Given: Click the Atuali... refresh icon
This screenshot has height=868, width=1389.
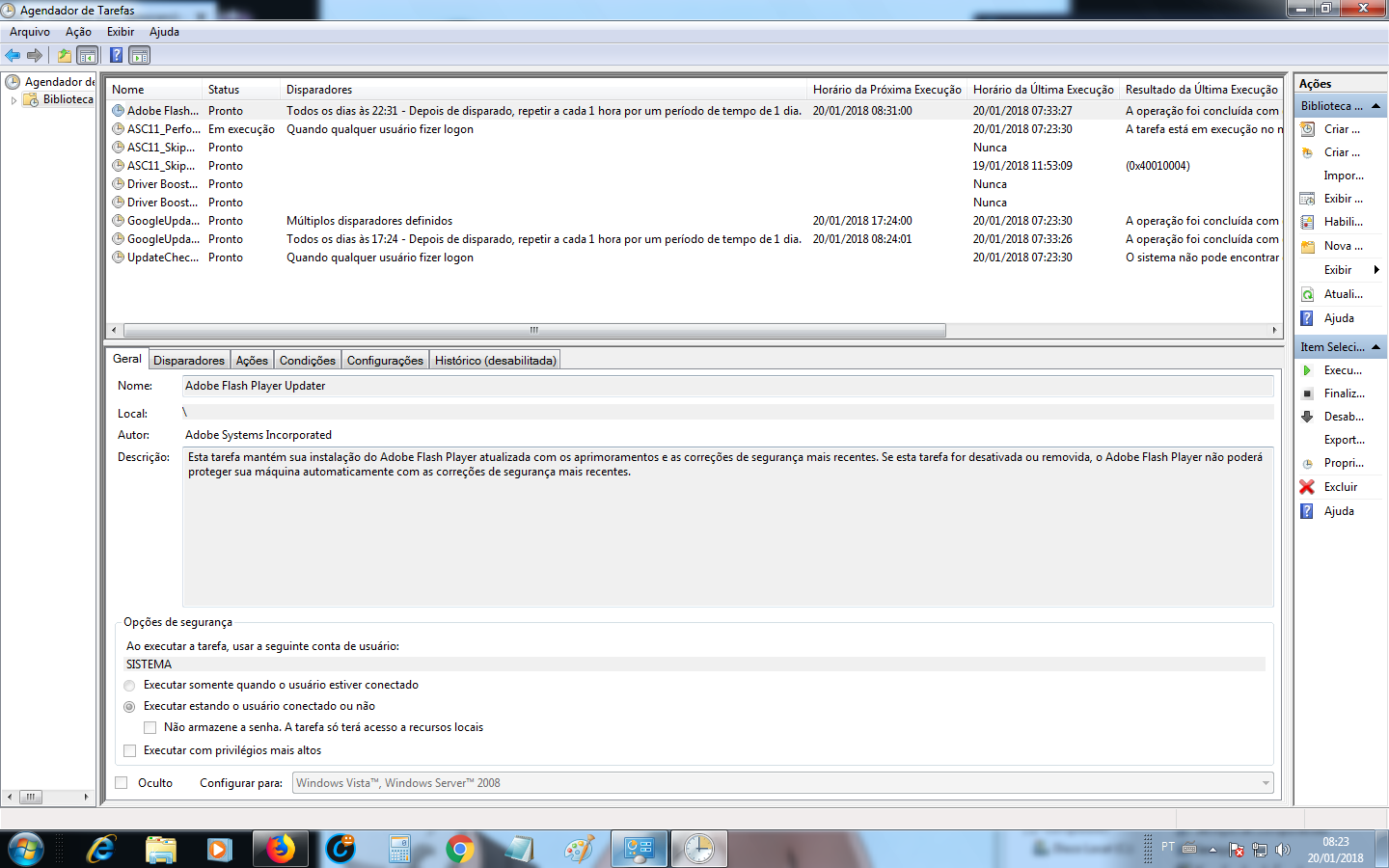Looking at the screenshot, I should [x=1308, y=294].
